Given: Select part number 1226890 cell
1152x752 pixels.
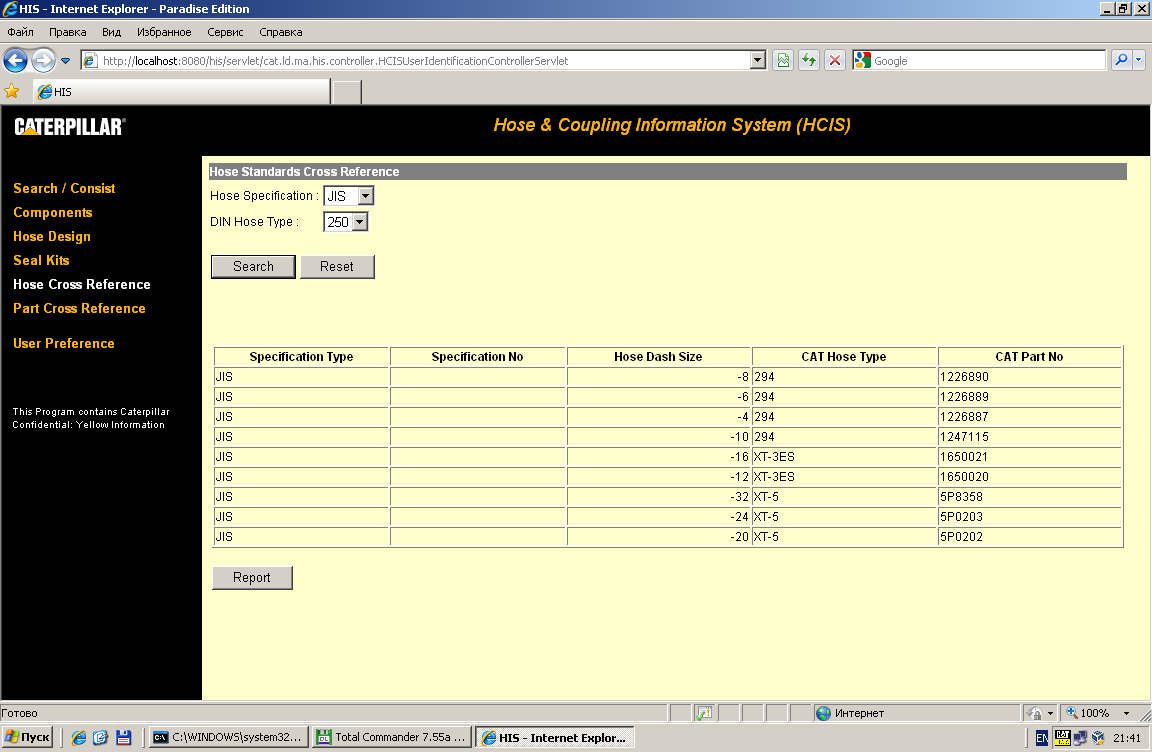Looking at the screenshot, I should point(1029,377).
